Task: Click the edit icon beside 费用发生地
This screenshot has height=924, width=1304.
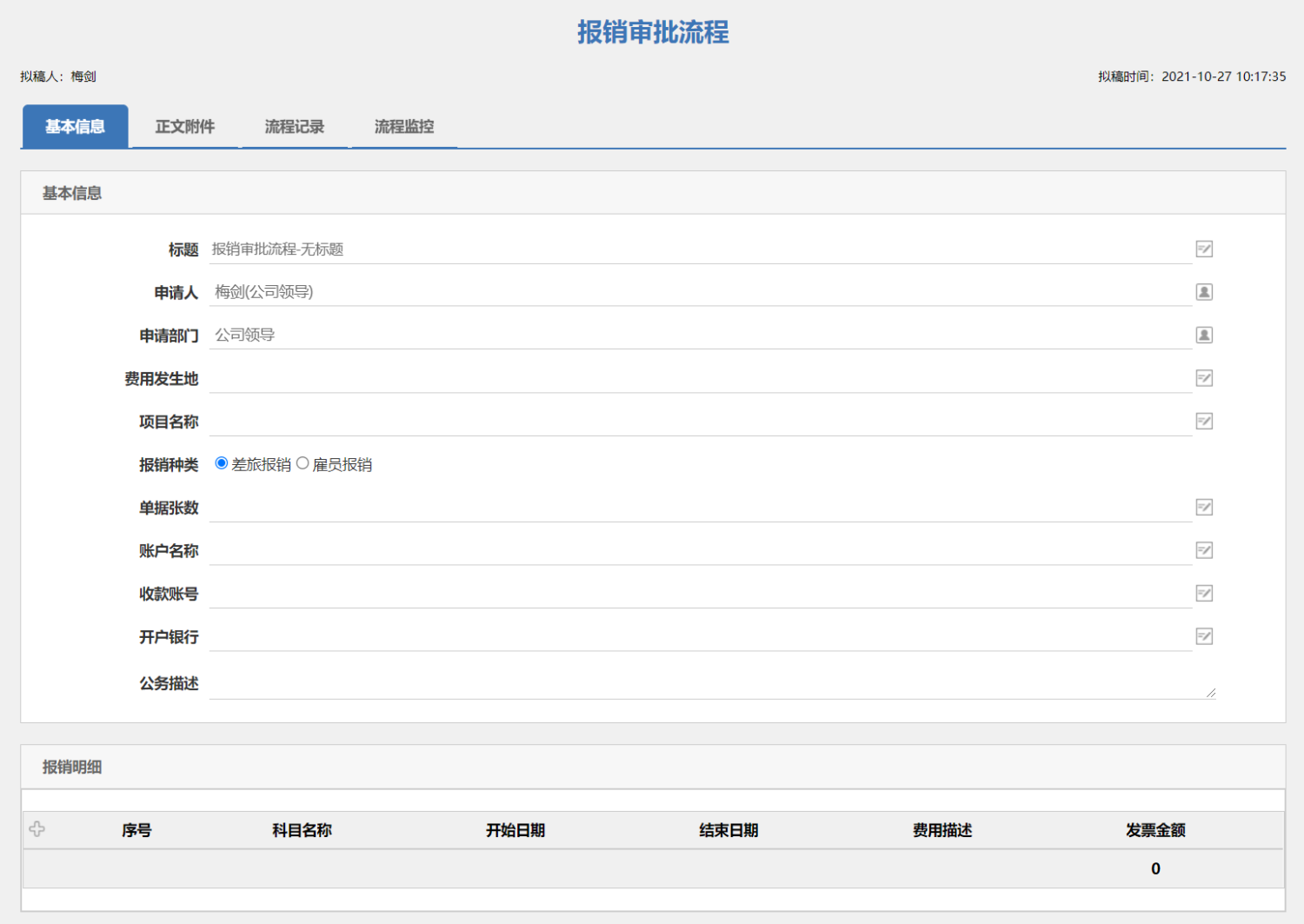Action: pyautogui.click(x=1205, y=377)
